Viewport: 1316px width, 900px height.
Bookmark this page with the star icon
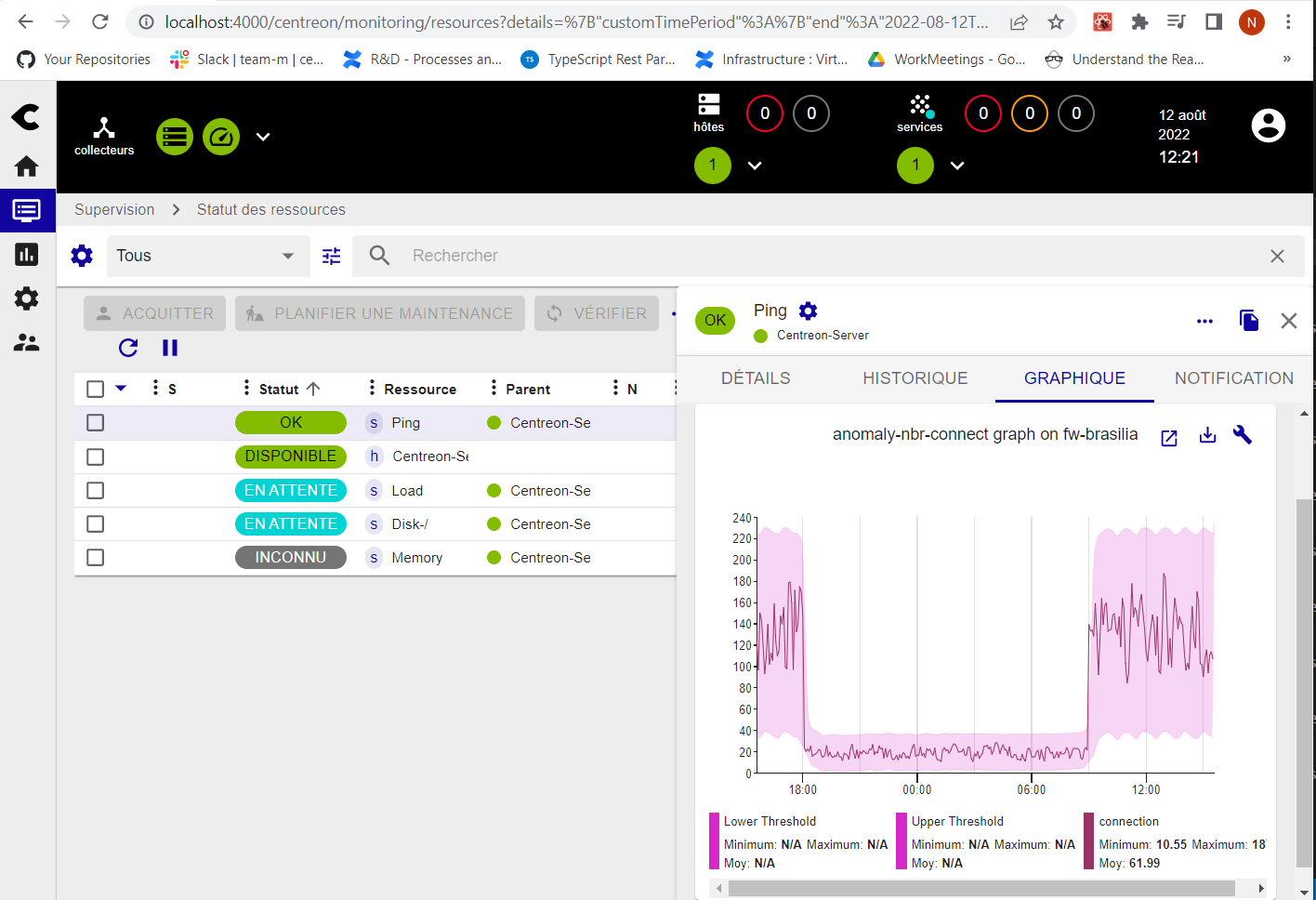point(1056,21)
